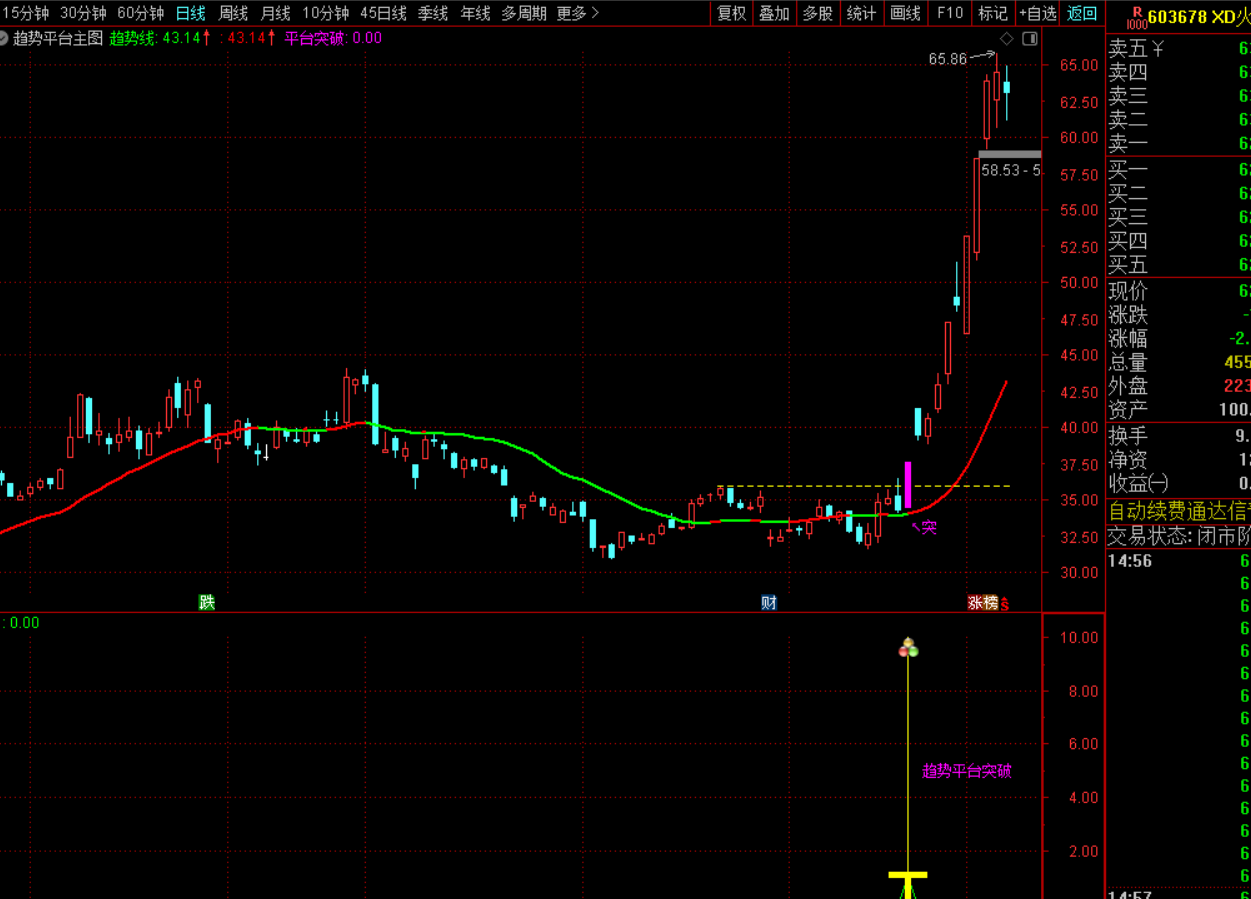Open the 自动续费通达信 promotion link
Image resolution: width=1251 pixels, height=899 pixels.
pos(1178,511)
